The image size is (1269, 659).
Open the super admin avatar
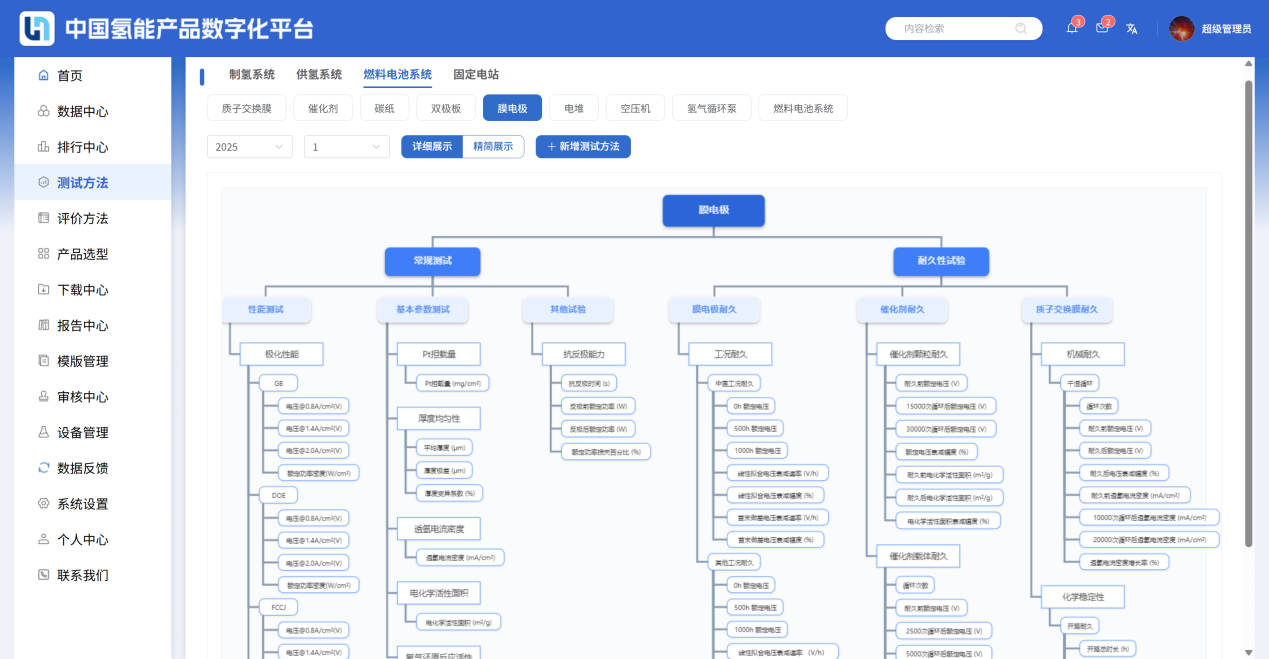(1182, 28)
